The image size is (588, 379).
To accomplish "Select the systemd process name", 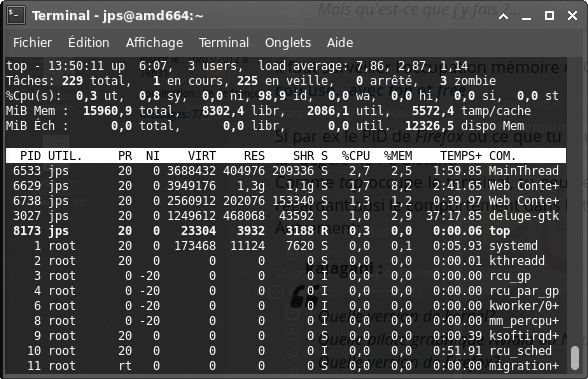I will (x=513, y=246).
